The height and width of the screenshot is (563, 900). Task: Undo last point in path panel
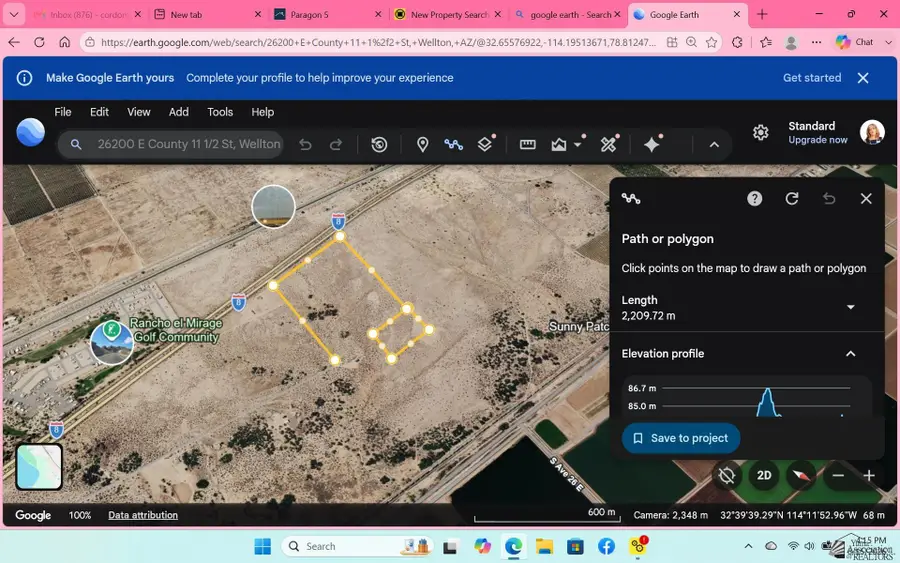tap(829, 199)
